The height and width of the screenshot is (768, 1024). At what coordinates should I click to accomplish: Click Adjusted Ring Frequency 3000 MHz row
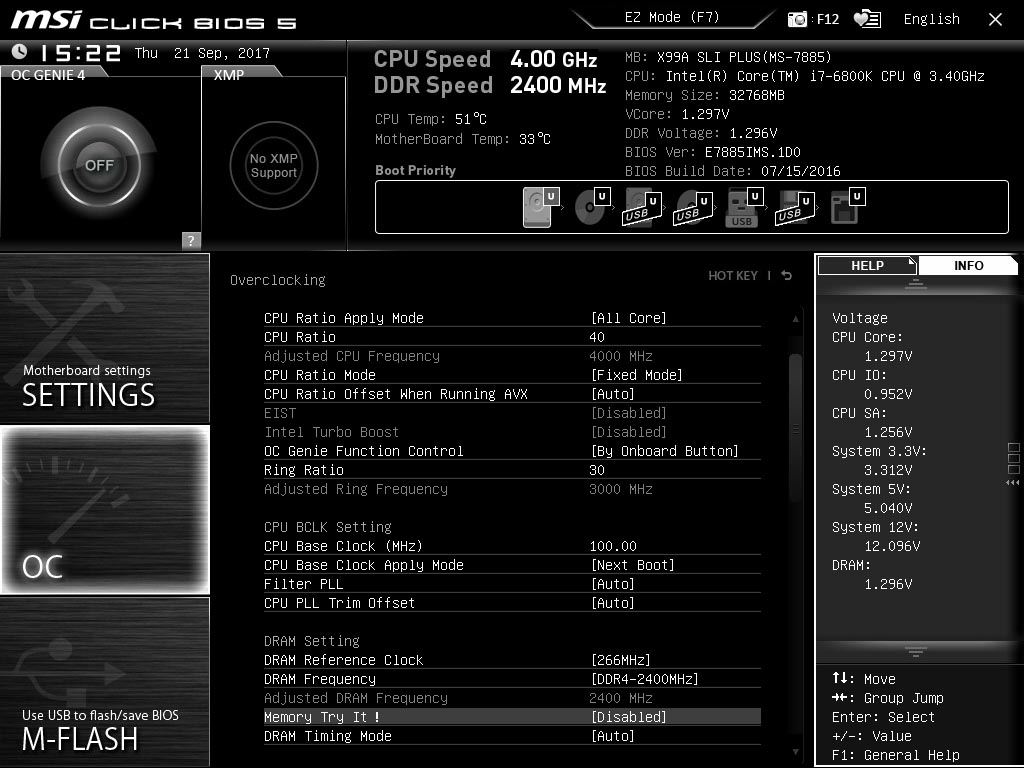pos(512,488)
